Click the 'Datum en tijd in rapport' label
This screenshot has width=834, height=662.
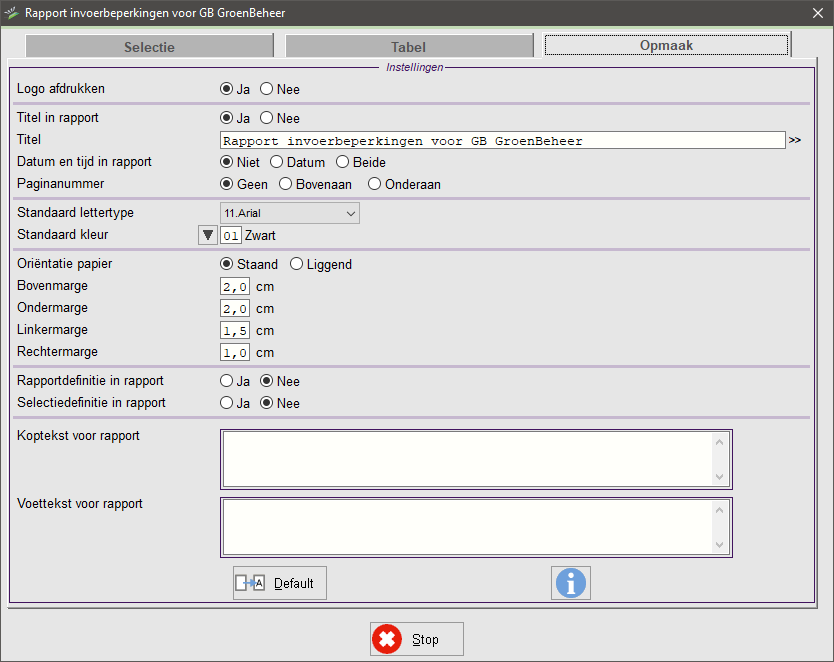tap(84, 161)
